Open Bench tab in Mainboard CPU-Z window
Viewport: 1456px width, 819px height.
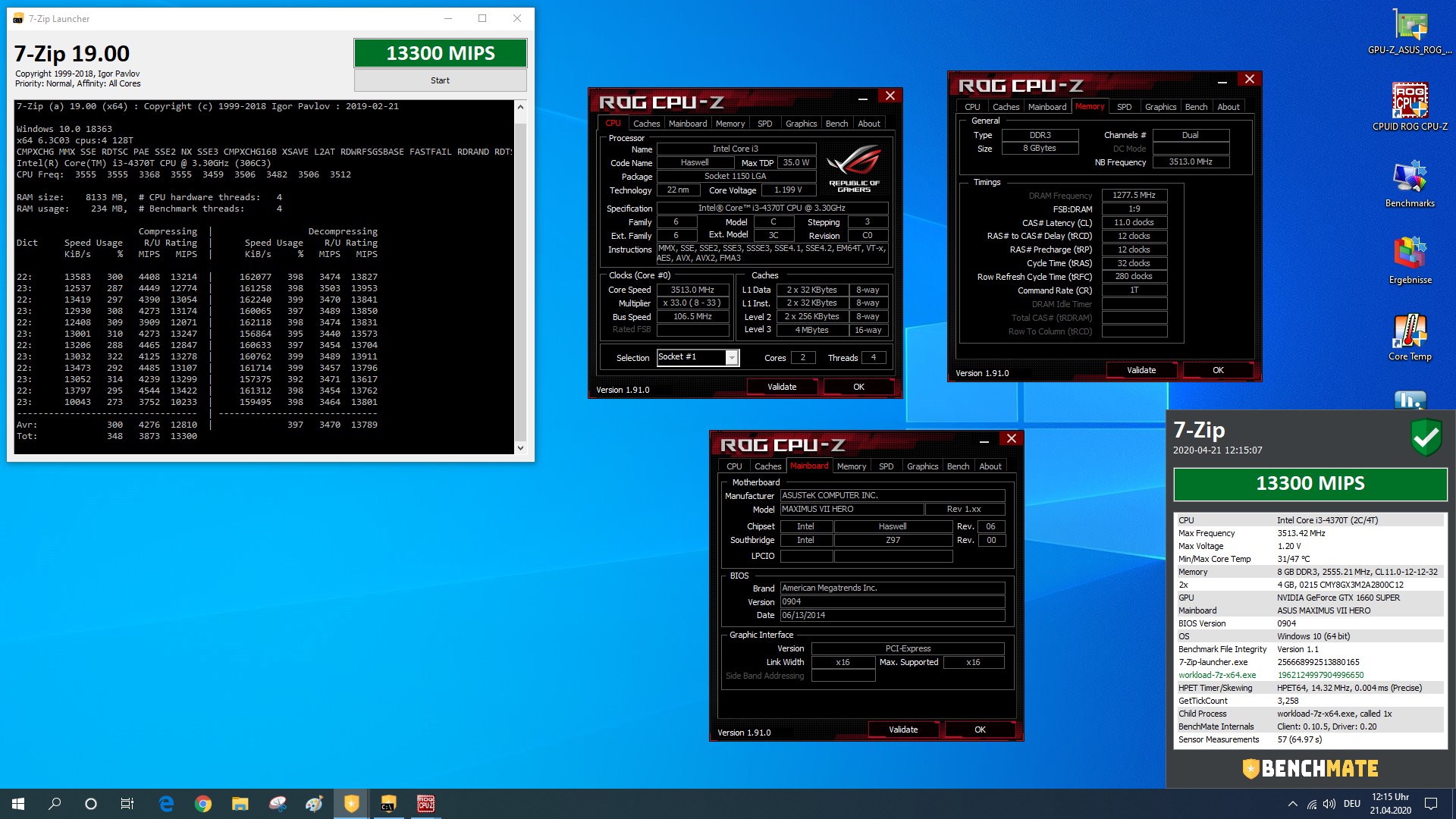click(958, 466)
